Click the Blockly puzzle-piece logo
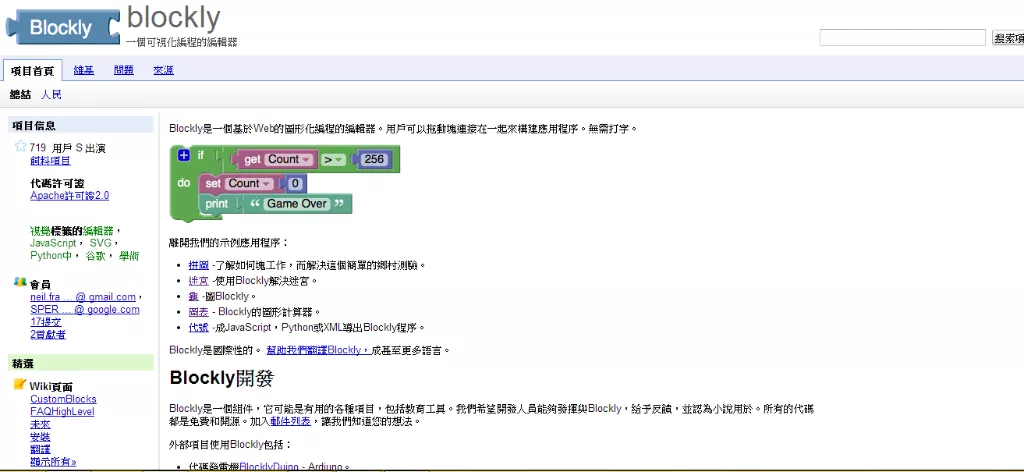This screenshot has height=472, width=1024. point(63,26)
